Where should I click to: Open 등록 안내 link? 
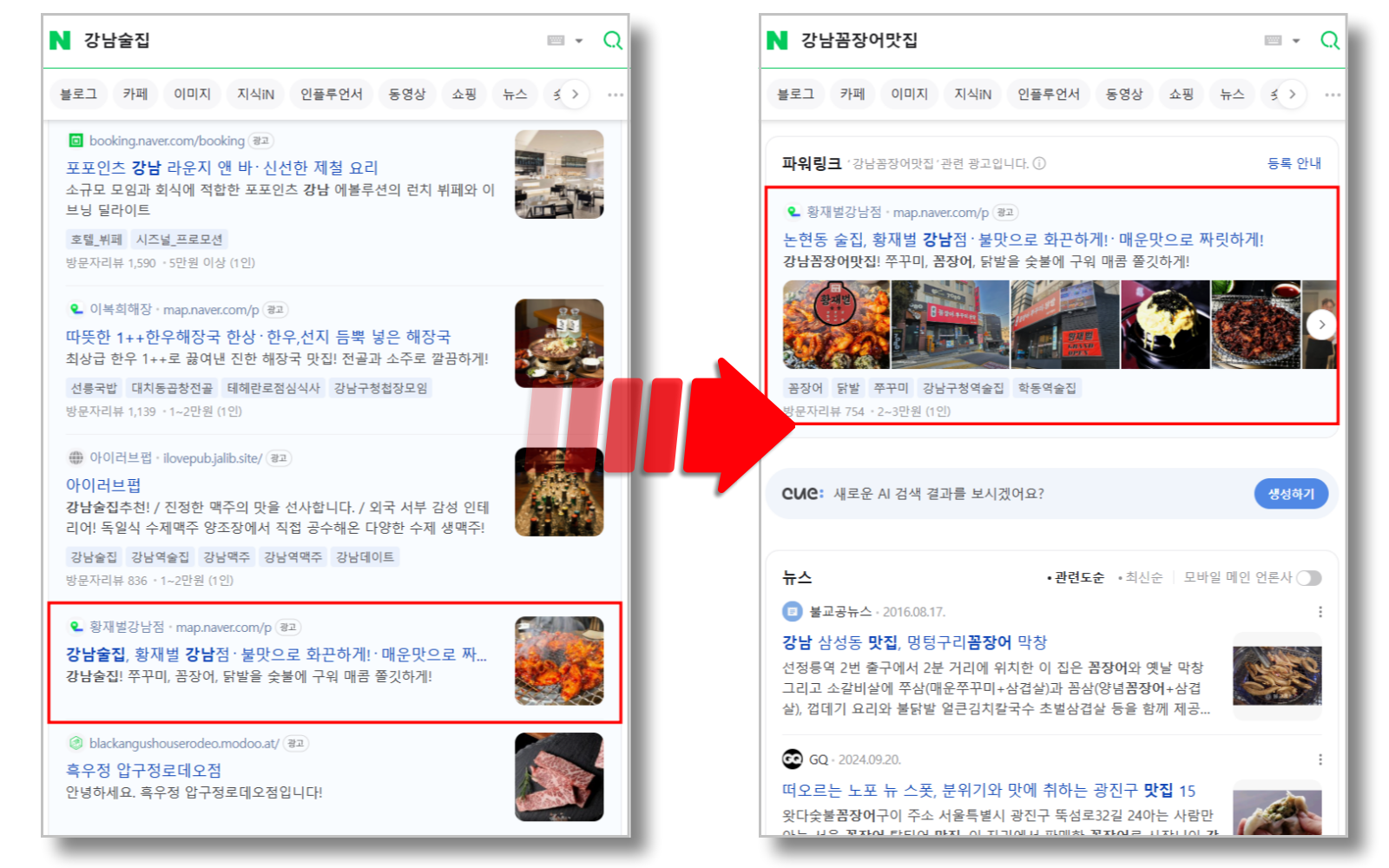tap(1294, 163)
